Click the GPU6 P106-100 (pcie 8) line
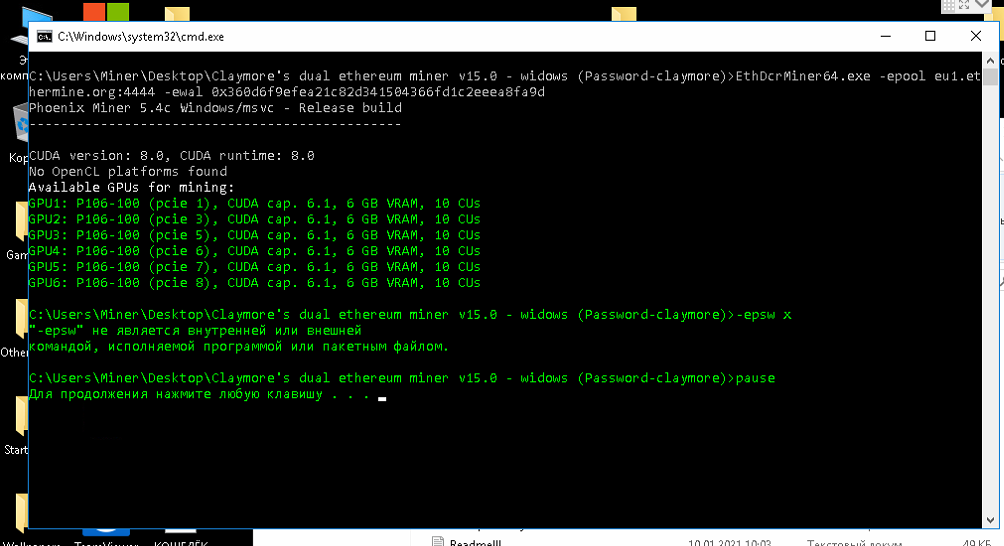Screen dimensions: 1004x546 [254, 283]
